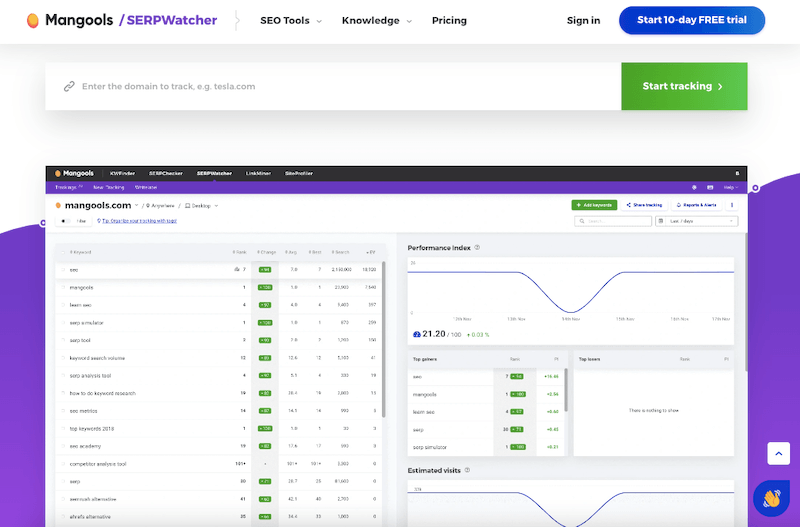
Task: Open SiteProfiler tab in app preview
Action: 299,173
